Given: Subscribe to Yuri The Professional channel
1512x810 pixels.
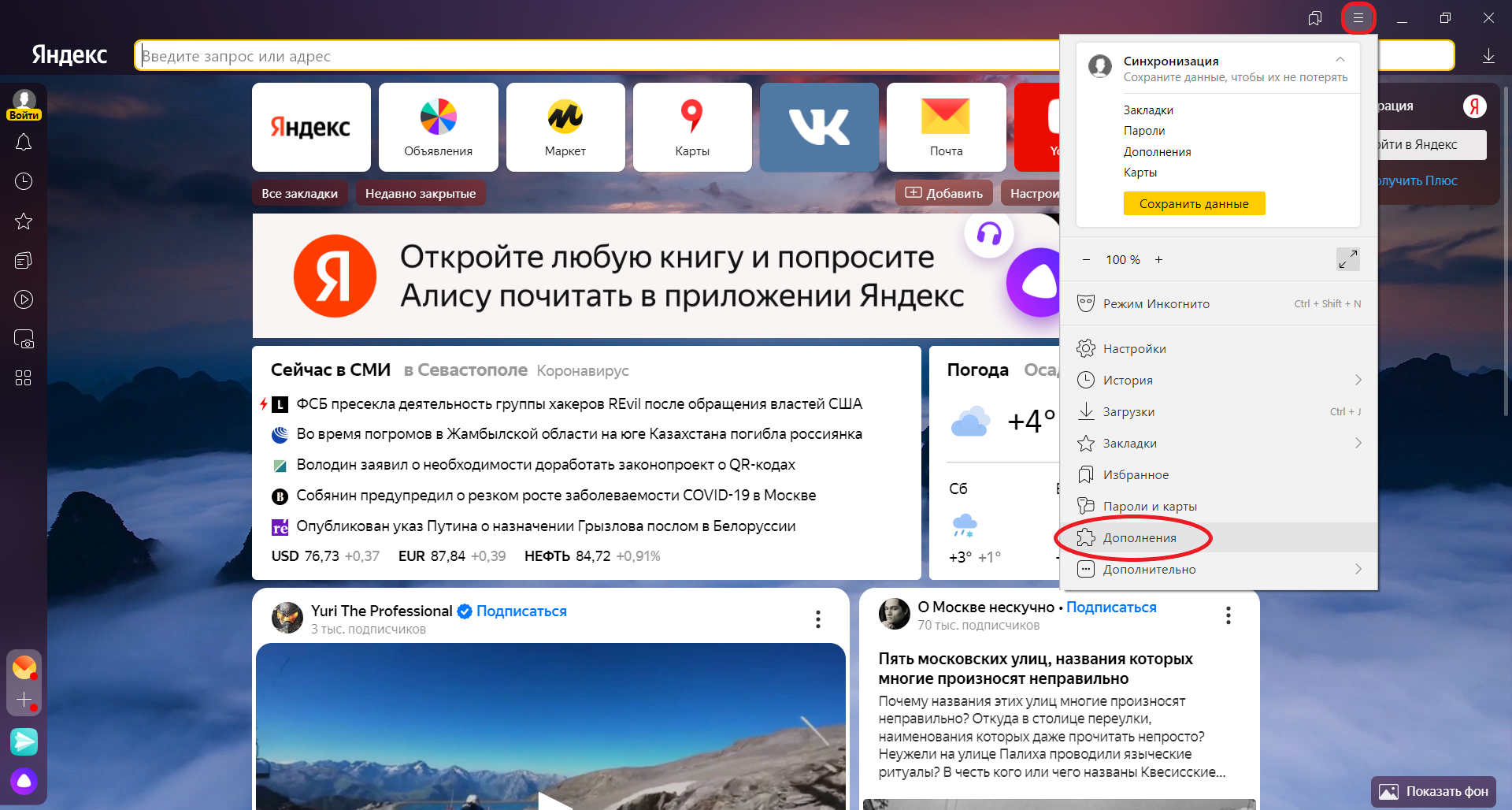Looking at the screenshot, I should click(521, 611).
